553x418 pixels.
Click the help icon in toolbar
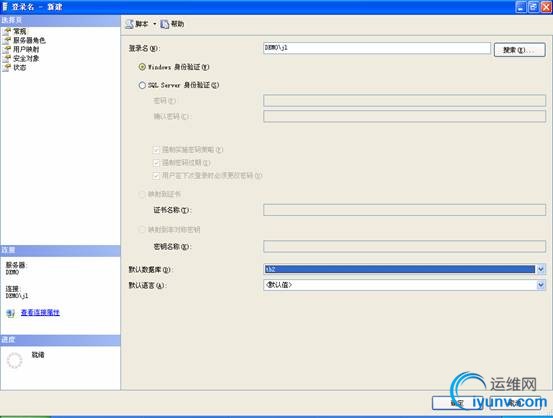[x=165, y=24]
